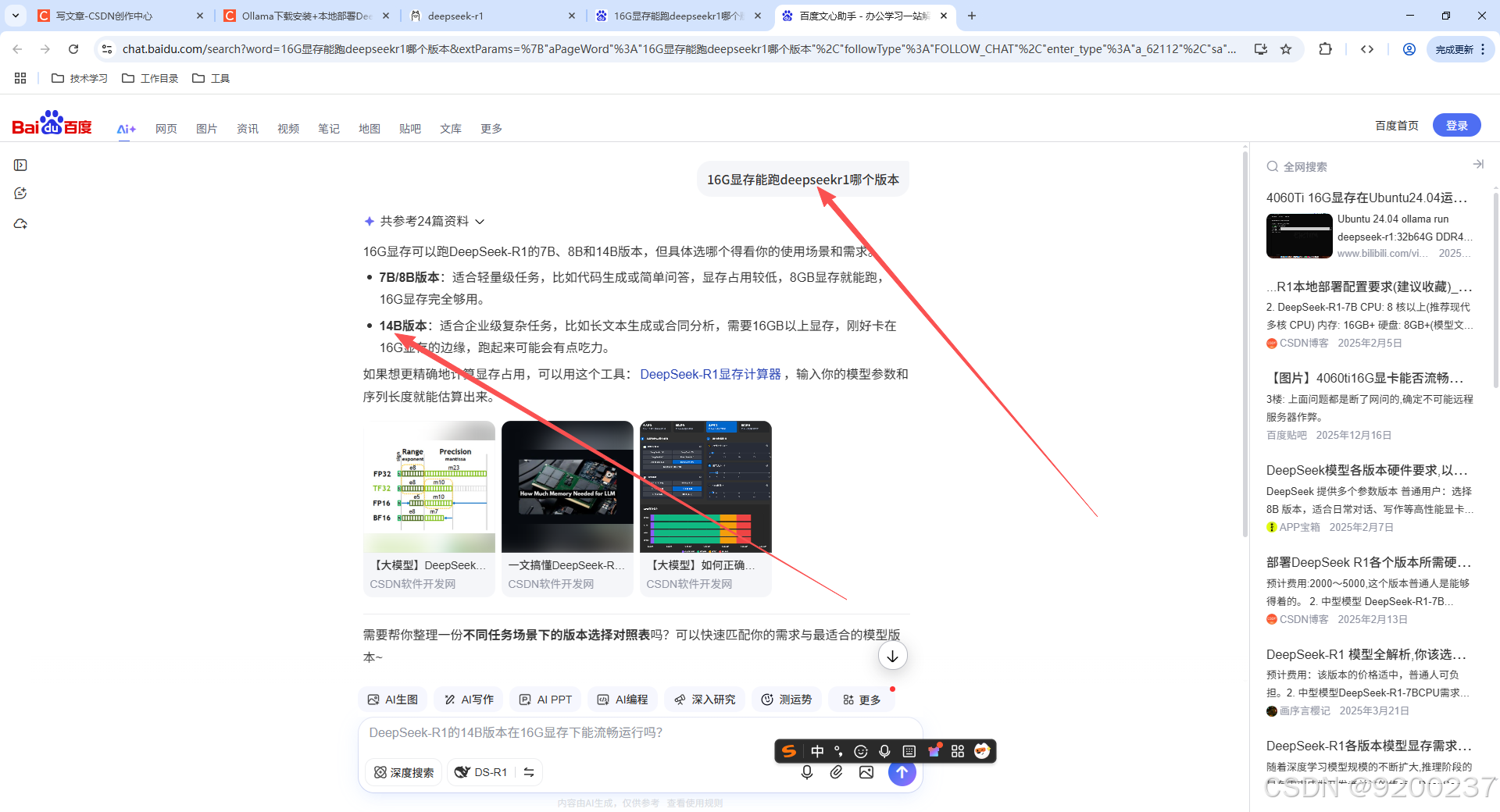Select the 网页 search category
Screen dimensions: 1500x812
click(x=166, y=129)
